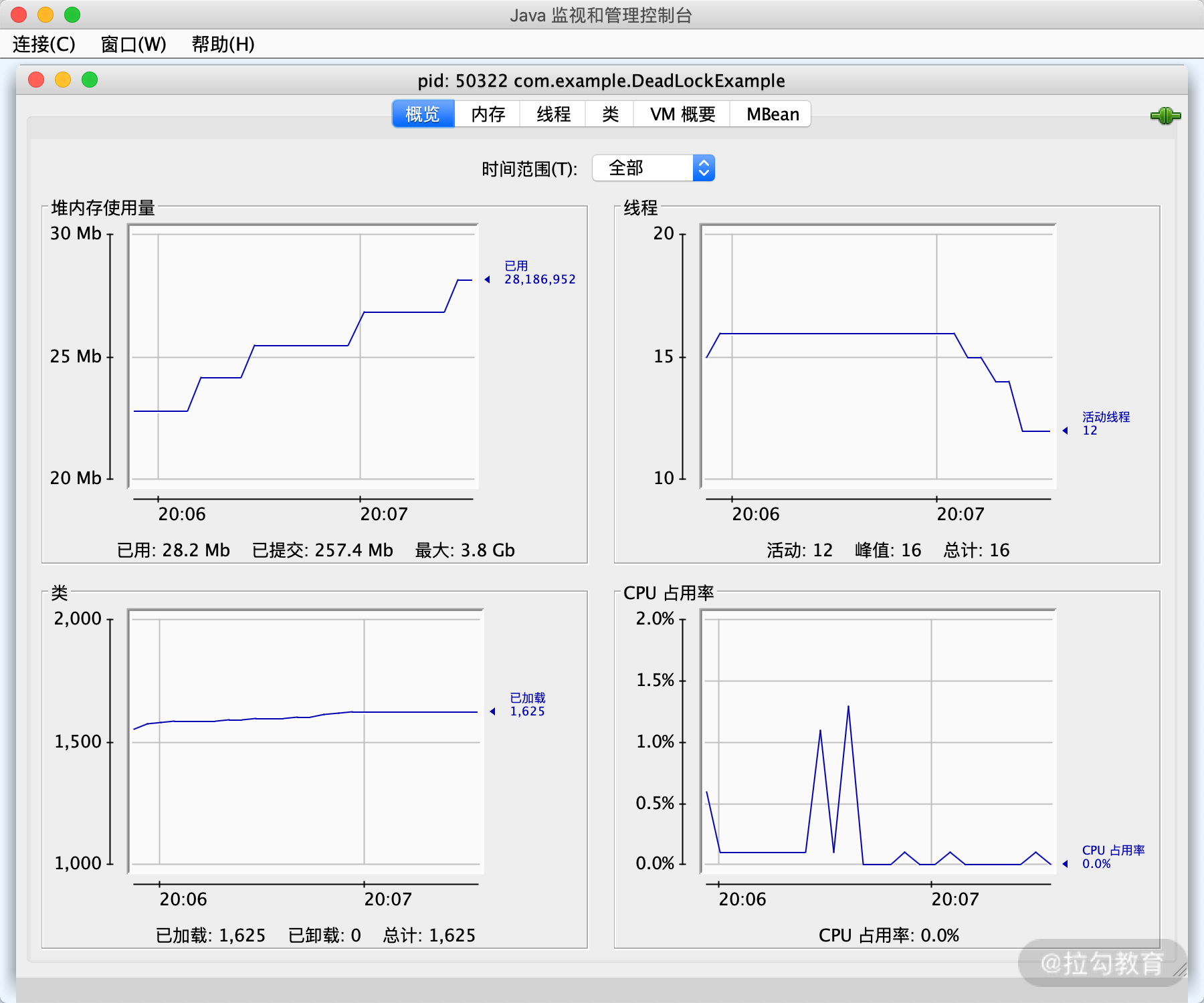Click the 类 chart plot area

click(x=306, y=742)
